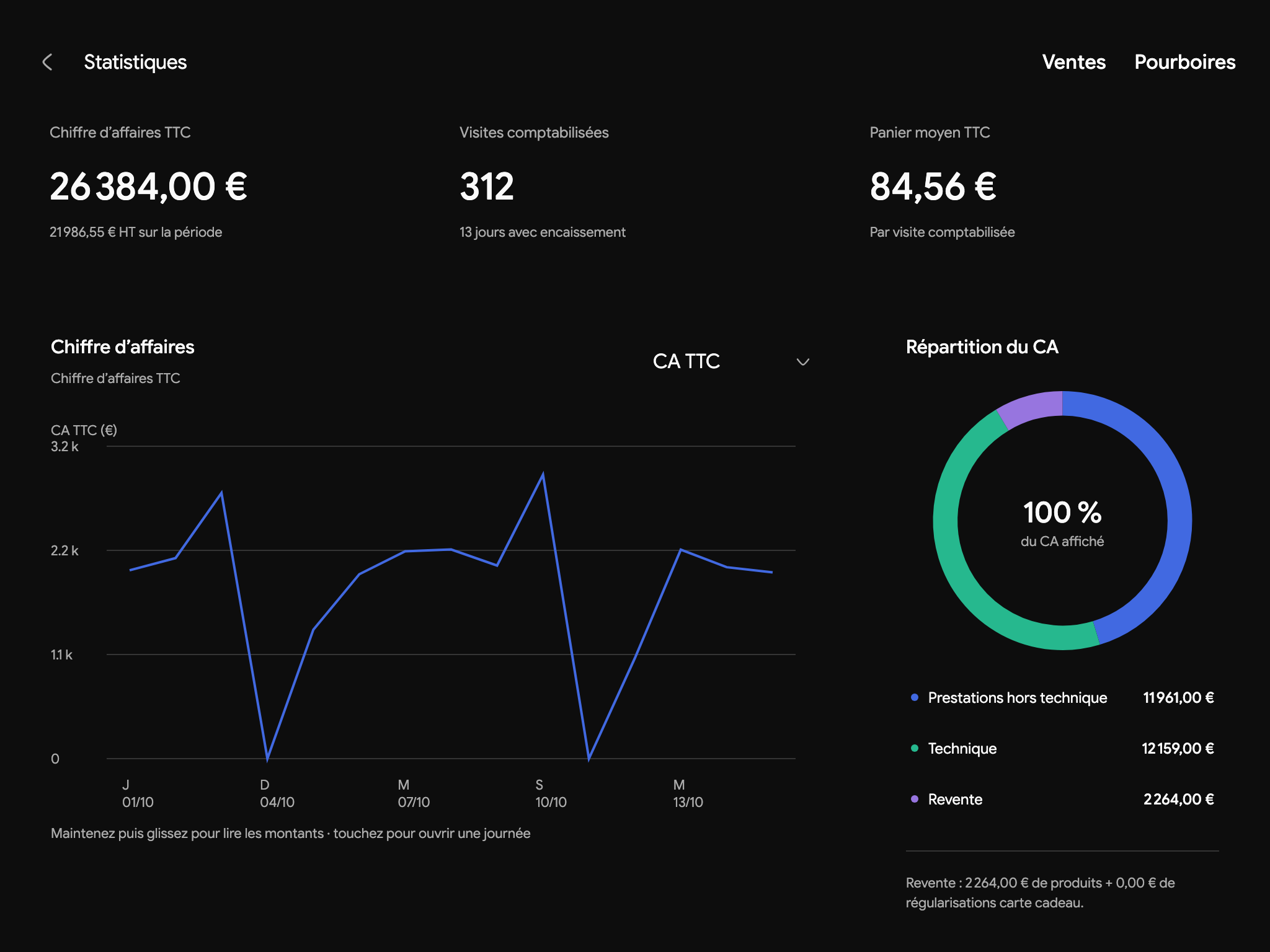Click the 312 visits count

click(x=487, y=187)
